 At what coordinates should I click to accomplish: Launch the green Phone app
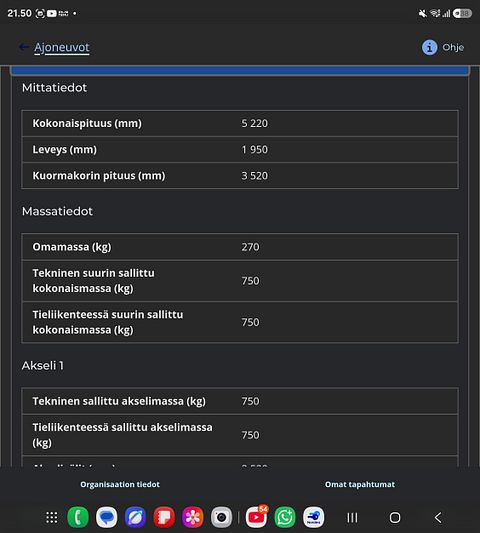(78, 517)
